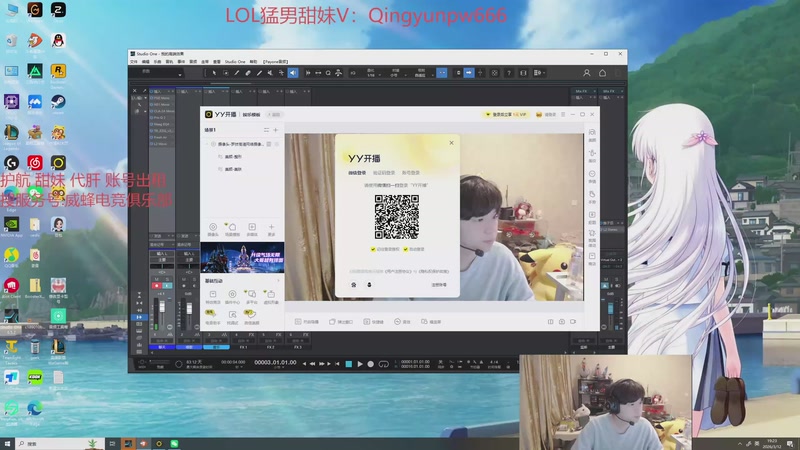Click the More plus icon in YY sources

(271, 229)
